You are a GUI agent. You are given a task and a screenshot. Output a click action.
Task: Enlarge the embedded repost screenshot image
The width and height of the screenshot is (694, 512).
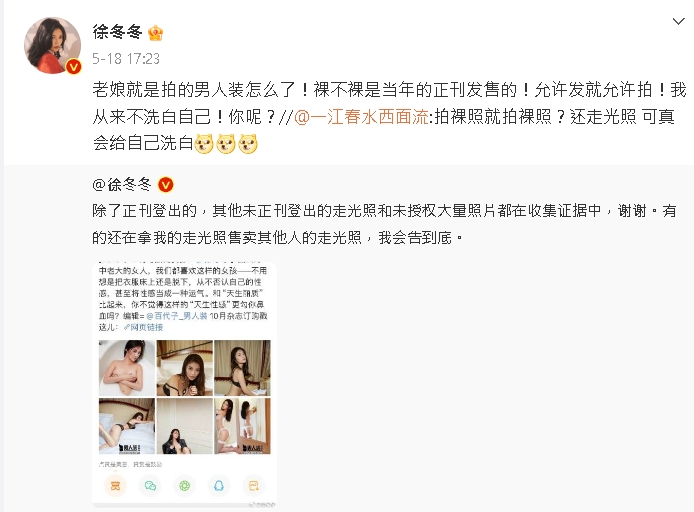click(184, 384)
